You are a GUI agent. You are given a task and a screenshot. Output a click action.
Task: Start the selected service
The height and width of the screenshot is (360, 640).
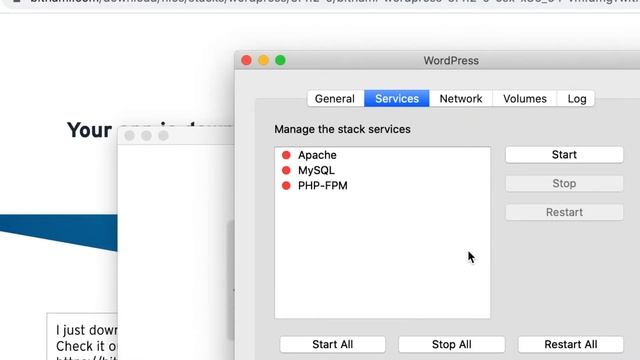pos(564,155)
